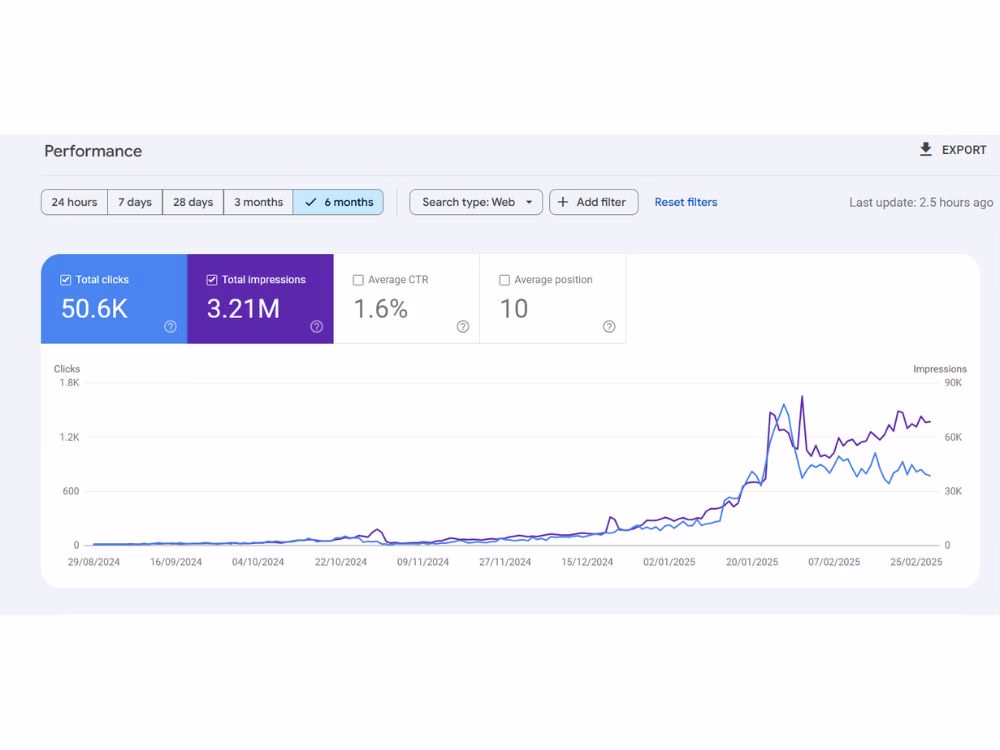
Task: Switch to the 28 days range
Action: [x=193, y=202]
